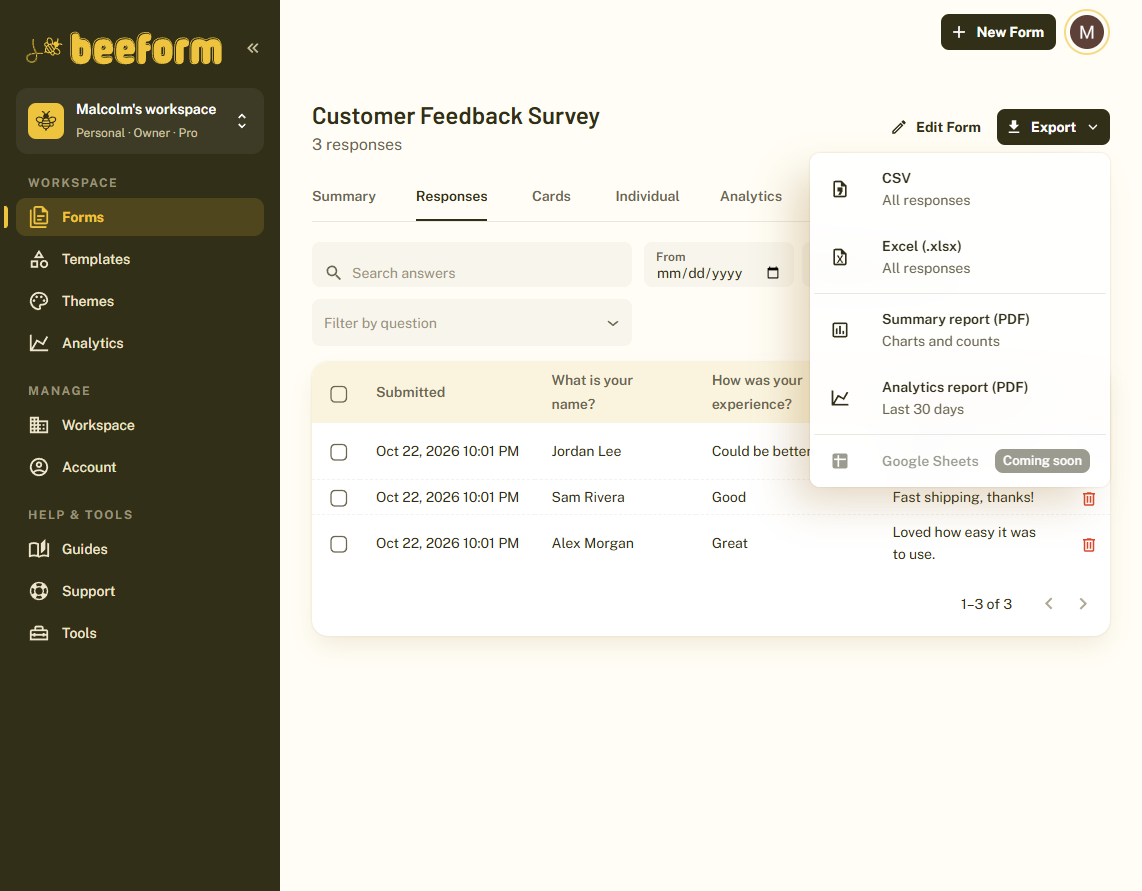Viewport: 1142px width, 891px height.
Task: Toggle the select-all header checkbox
Action: [x=339, y=394]
